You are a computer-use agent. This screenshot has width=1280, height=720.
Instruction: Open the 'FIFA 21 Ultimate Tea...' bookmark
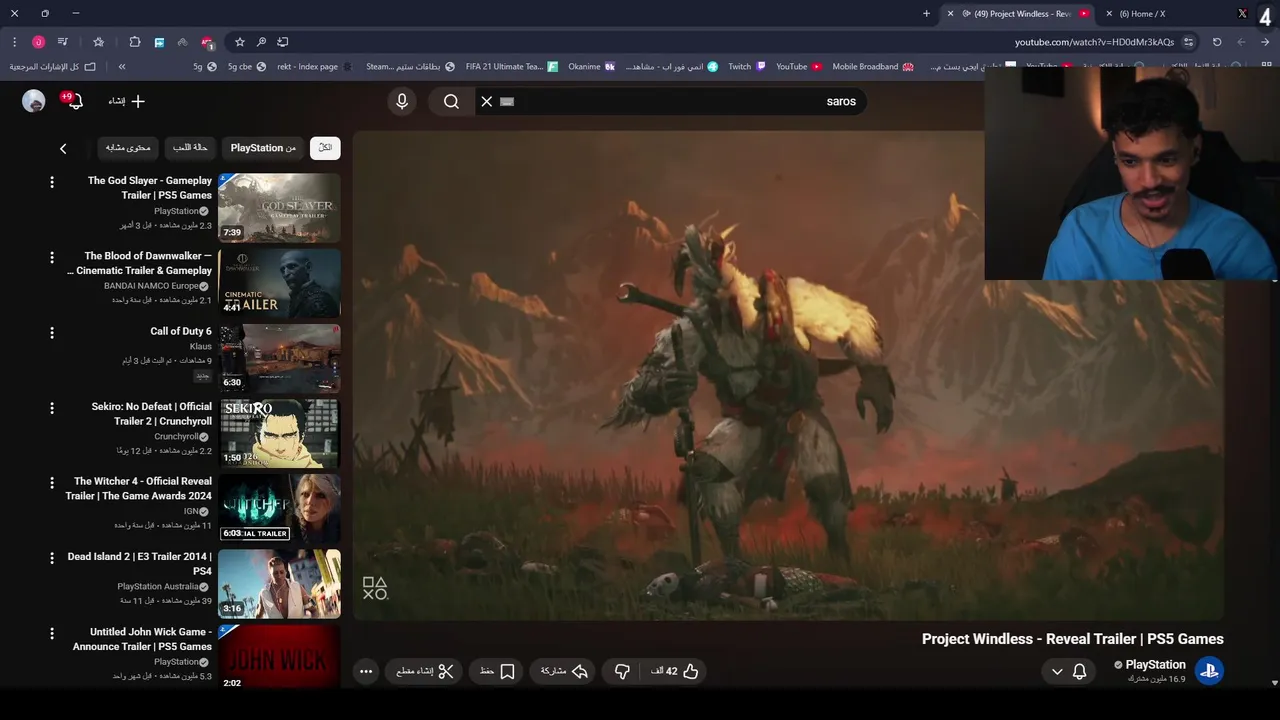511,67
